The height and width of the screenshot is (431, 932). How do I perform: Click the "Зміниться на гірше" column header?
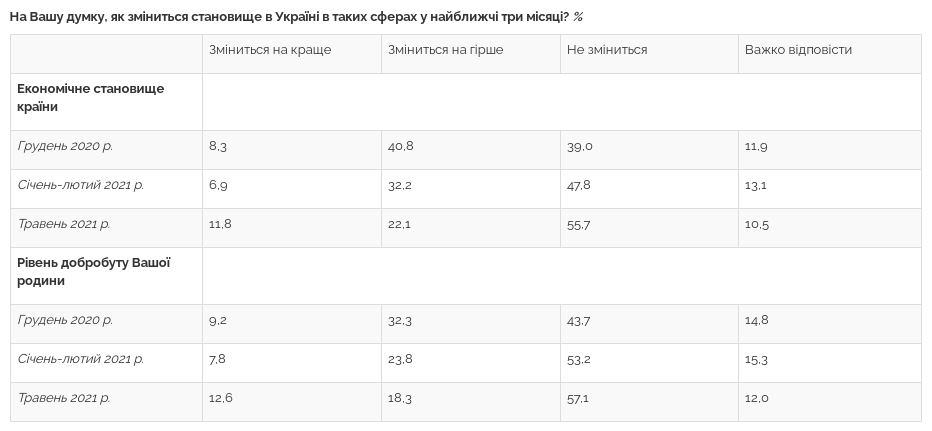click(445, 50)
